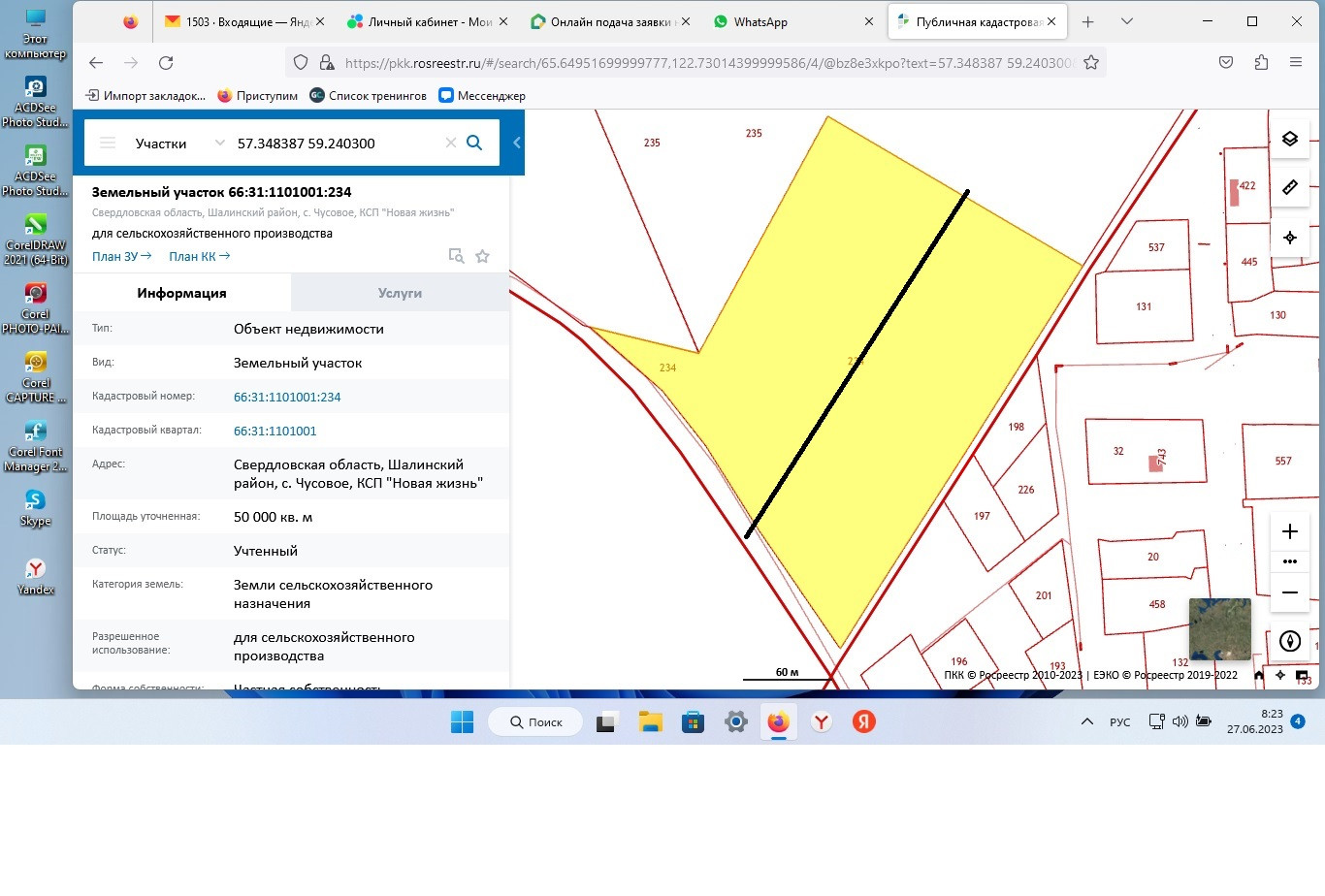
Task: Zoom in on the cadastral map
Action: pyautogui.click(x=1289, y=531)
